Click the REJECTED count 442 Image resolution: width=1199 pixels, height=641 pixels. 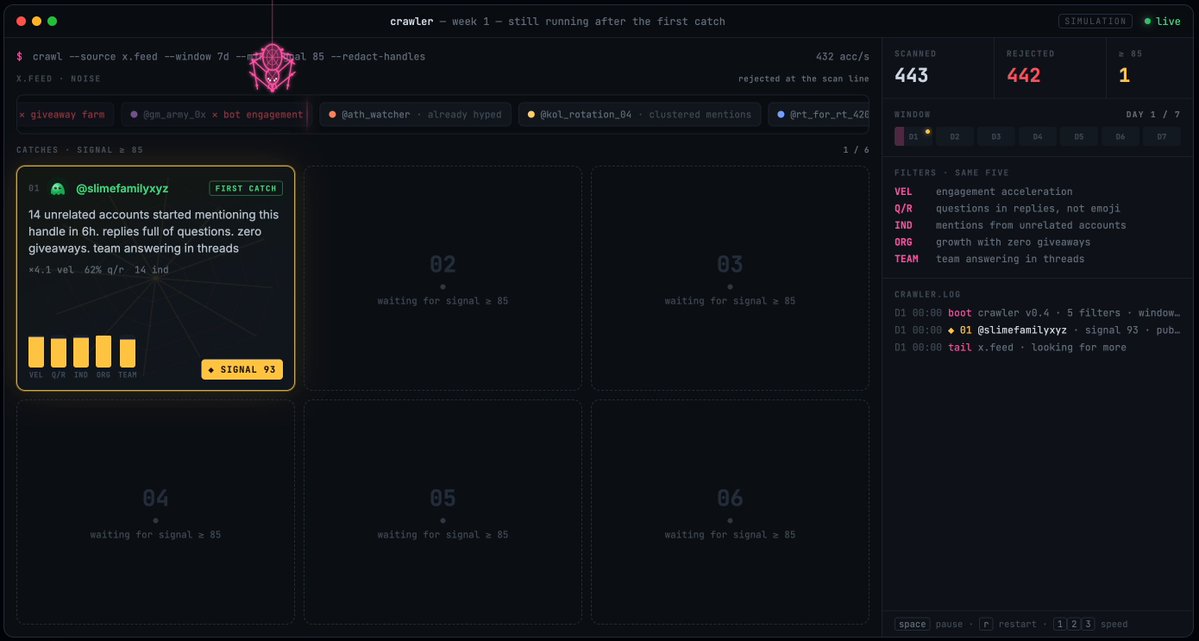(x=1023, y=75)
